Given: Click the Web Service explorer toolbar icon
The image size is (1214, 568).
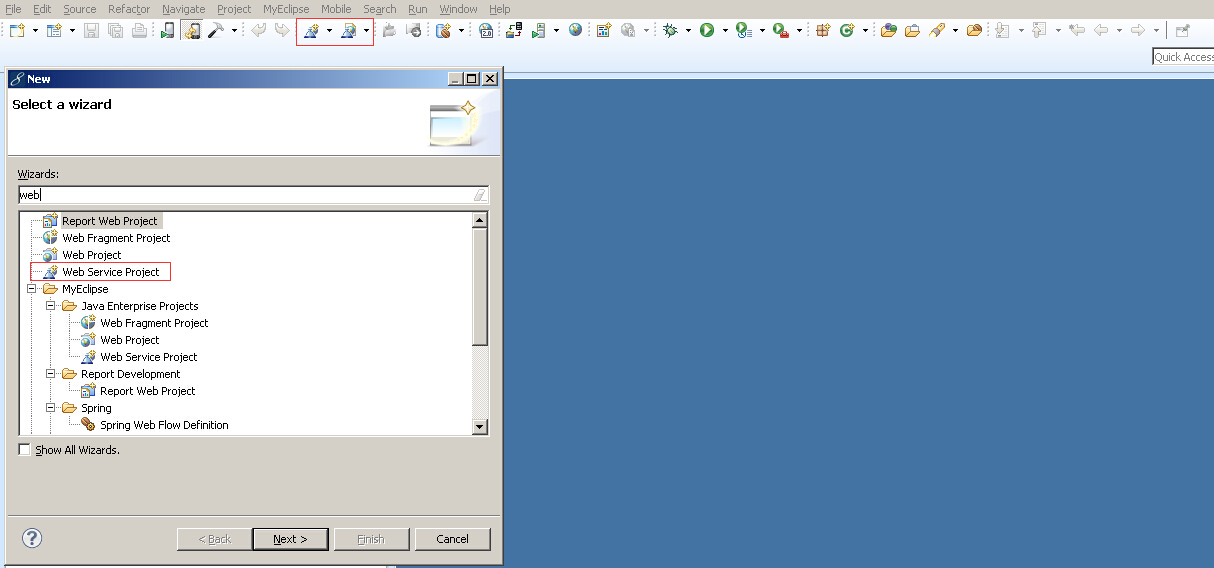Looking at the screenshot, I should tap(349, 31).
